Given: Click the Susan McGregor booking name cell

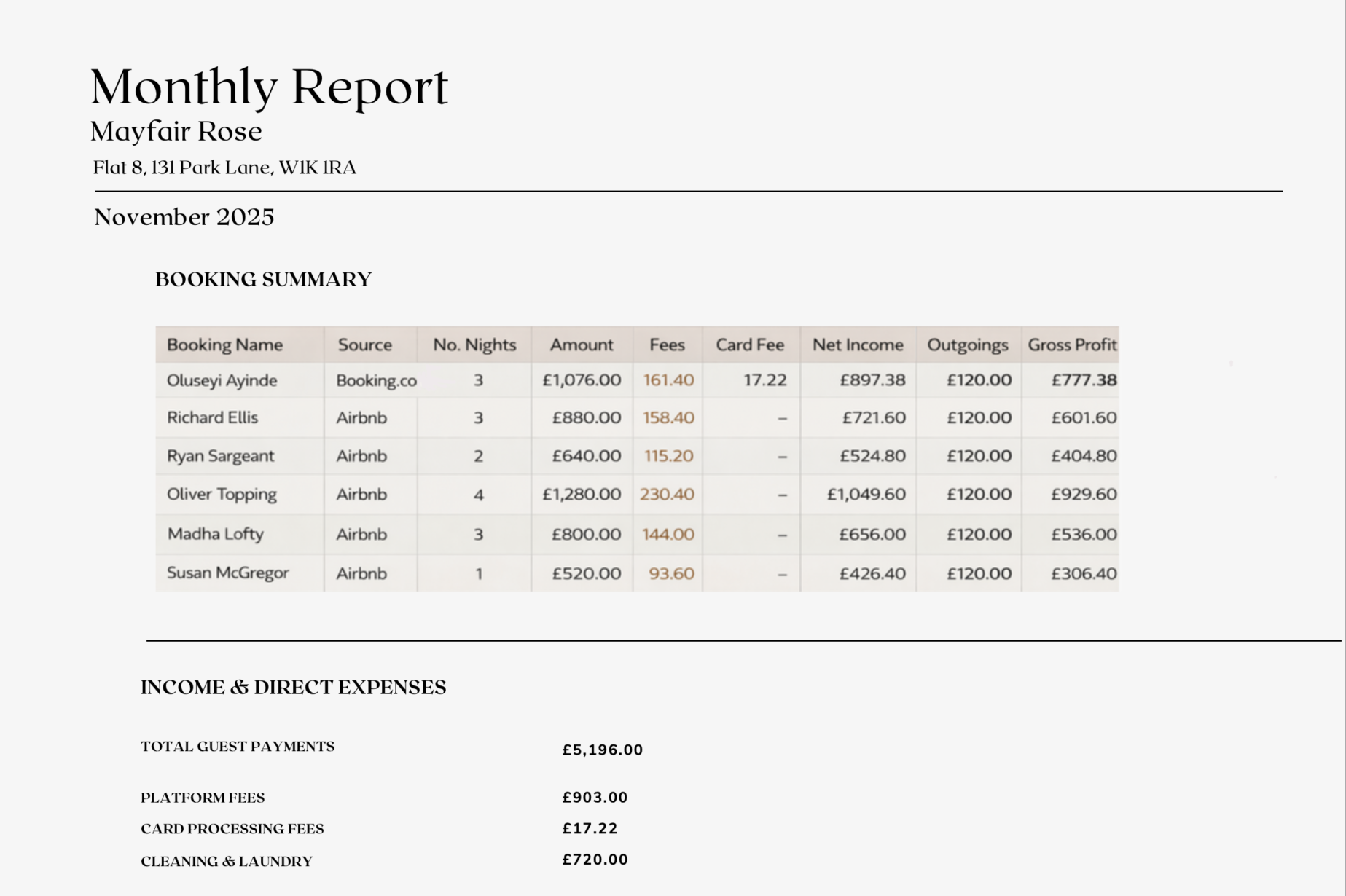Looking at the screenshot, I should point(227,573).
